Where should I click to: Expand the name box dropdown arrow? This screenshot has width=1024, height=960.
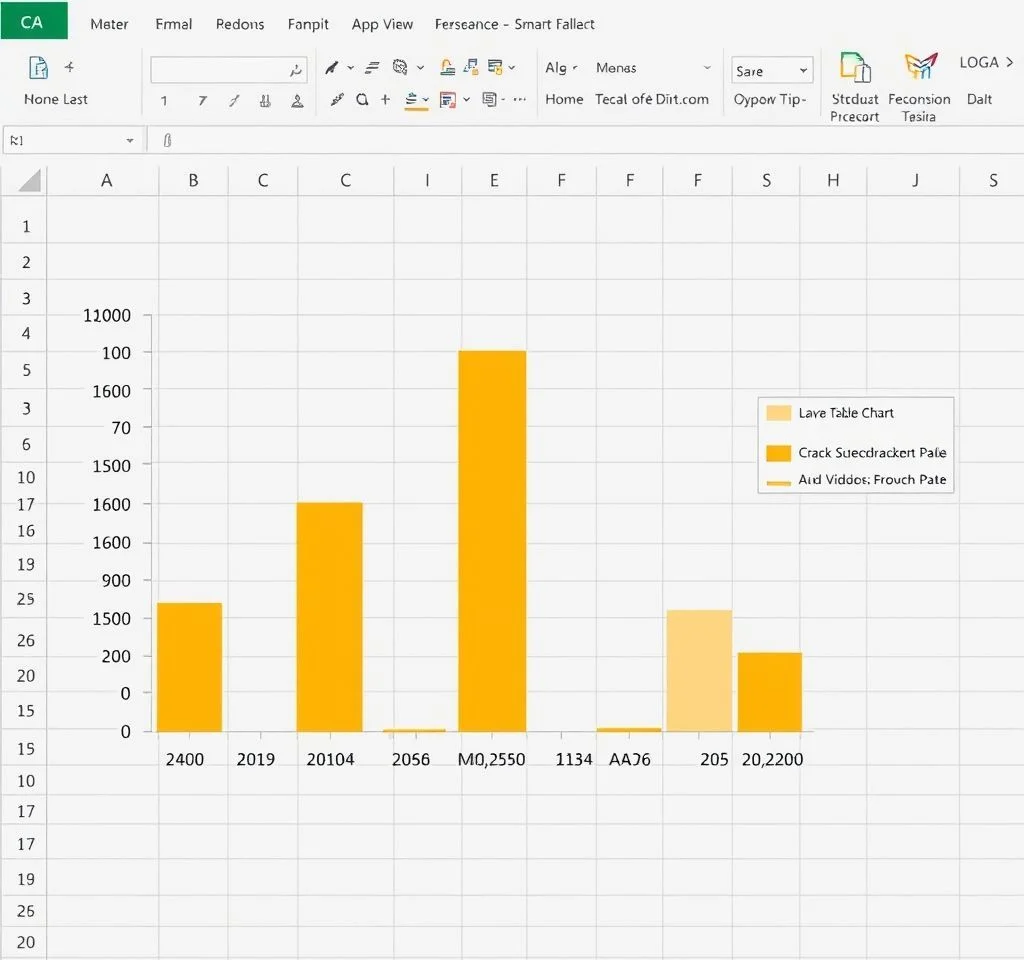click(130, 141)
